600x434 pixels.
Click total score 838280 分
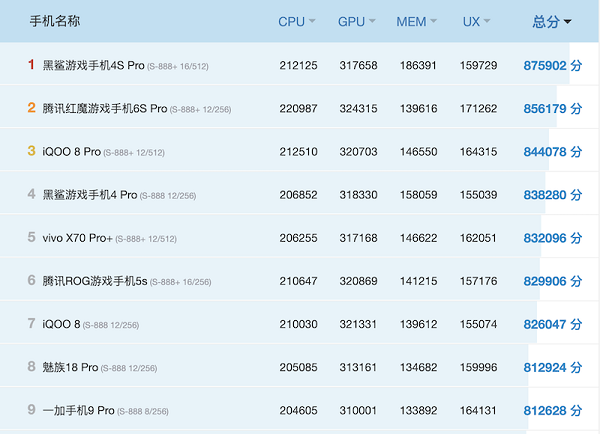(553, 195)
